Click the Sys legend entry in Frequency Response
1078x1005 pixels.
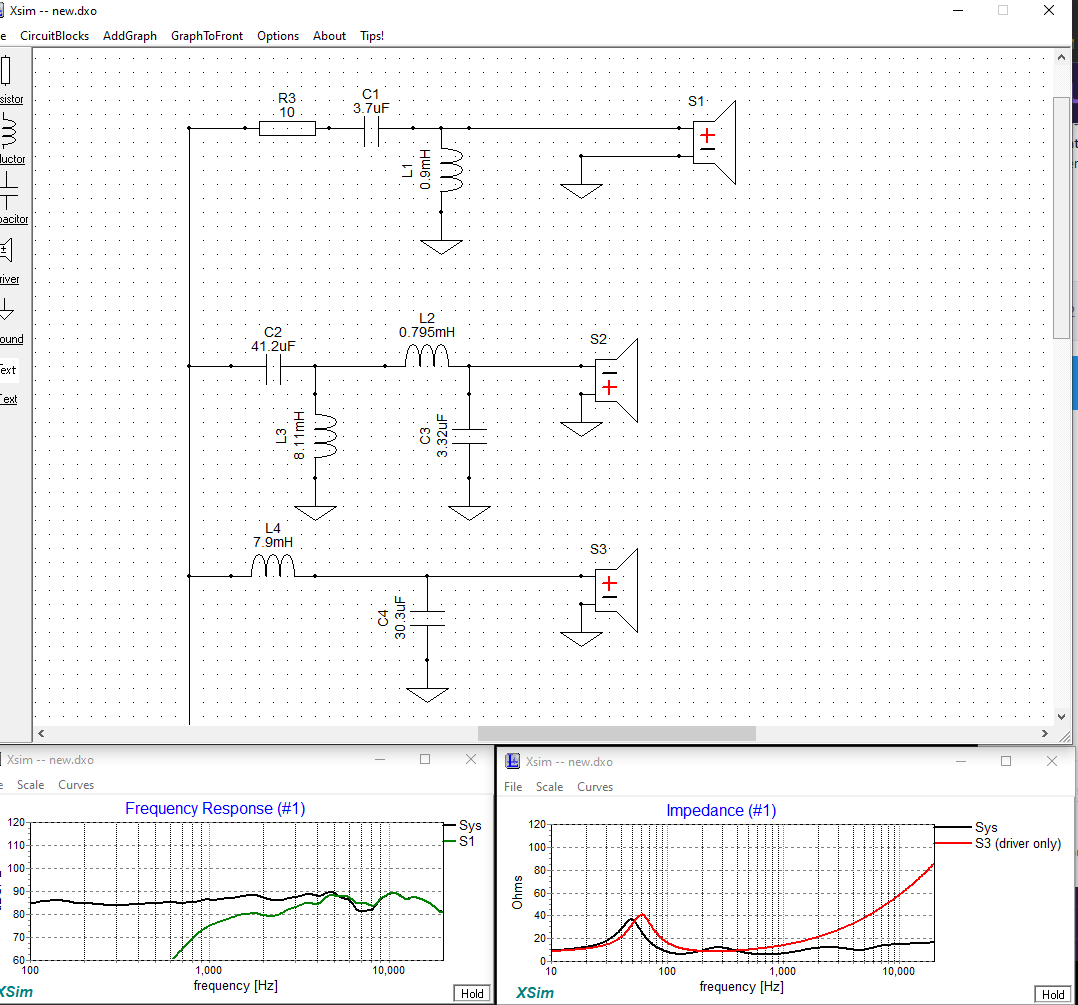click(x=463, y=825)
